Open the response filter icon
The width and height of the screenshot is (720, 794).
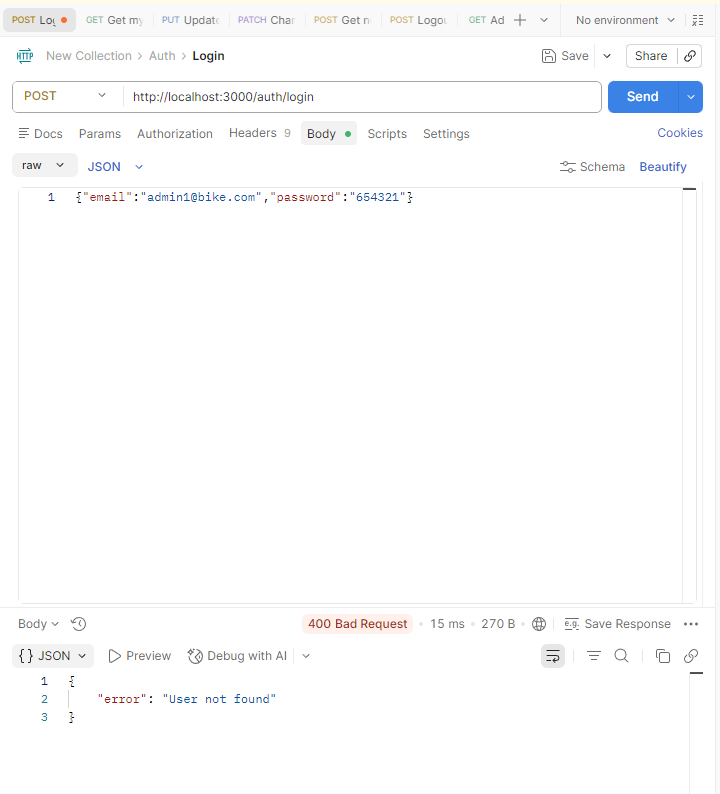(x=594, y=656)
